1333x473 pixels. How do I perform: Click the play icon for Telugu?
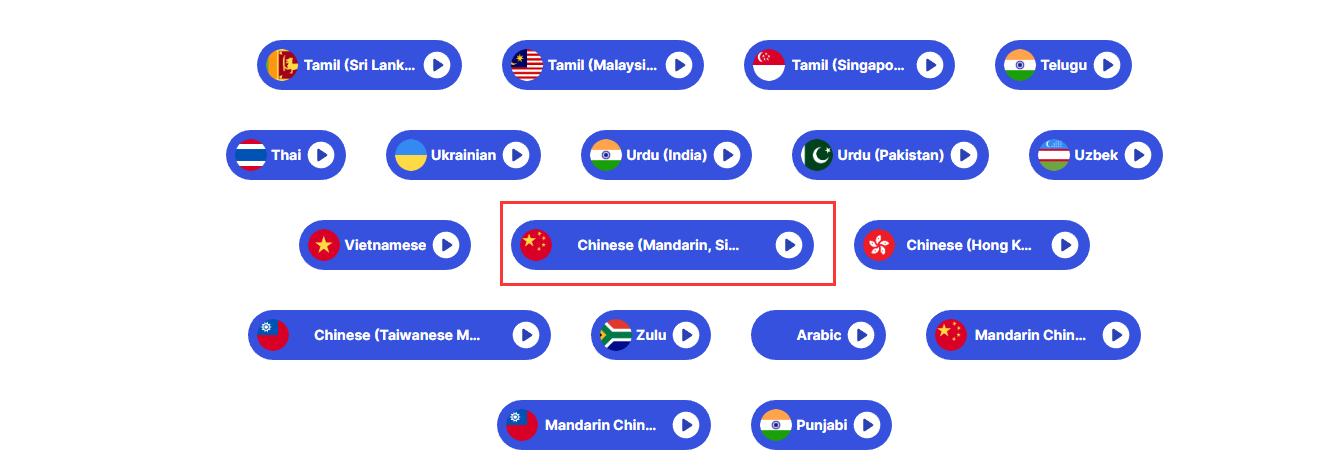[1106, 65]
